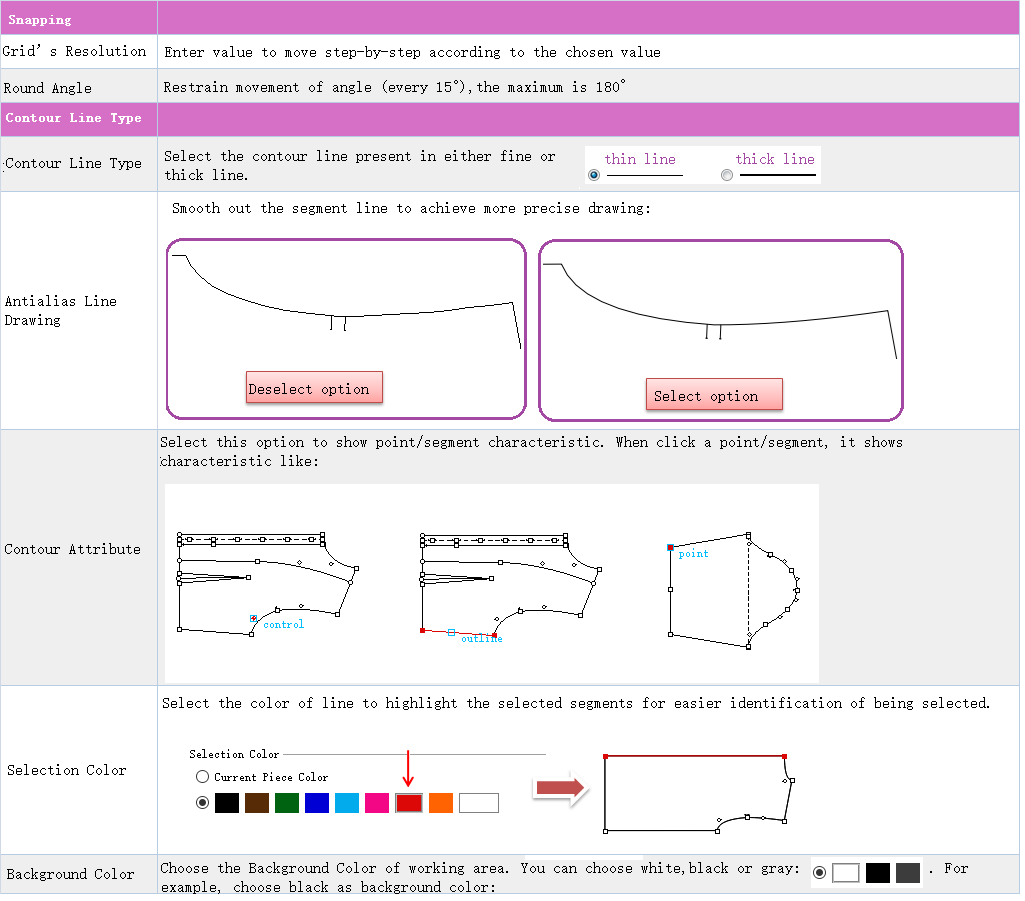
Task: Select the thick line radio button
Action: (x=727, y=175)
